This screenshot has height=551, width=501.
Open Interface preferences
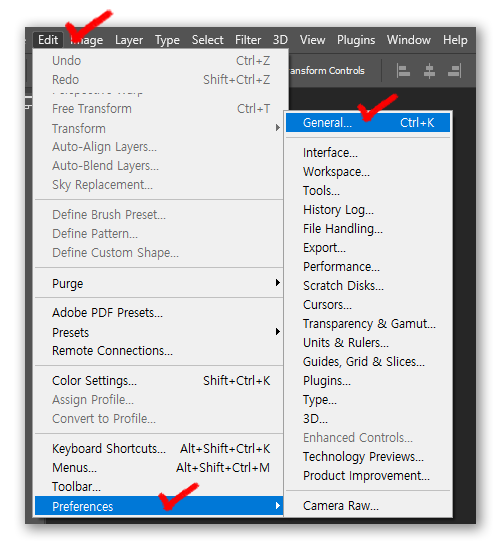(368, 153)
